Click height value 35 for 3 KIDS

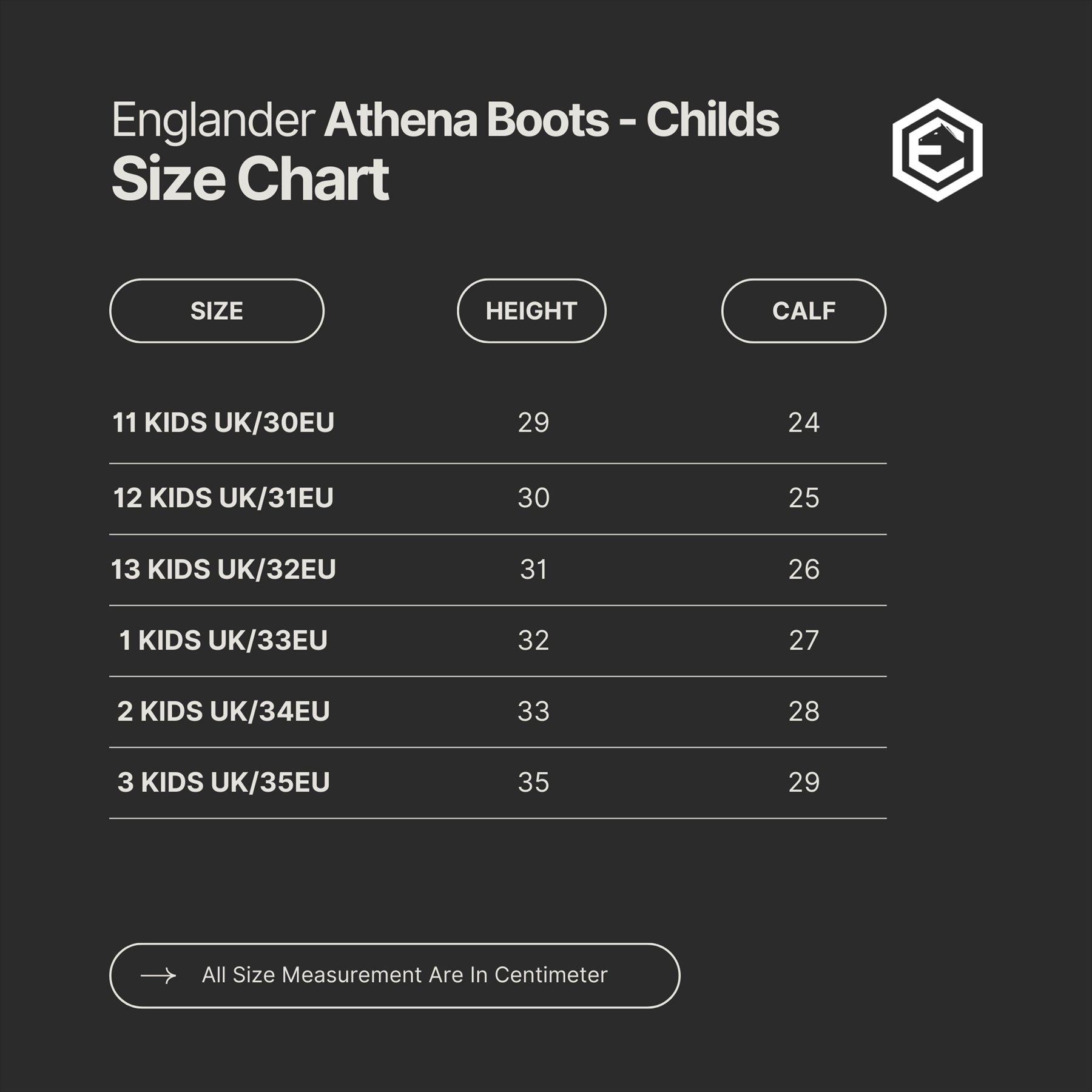(x=533, y=783)
